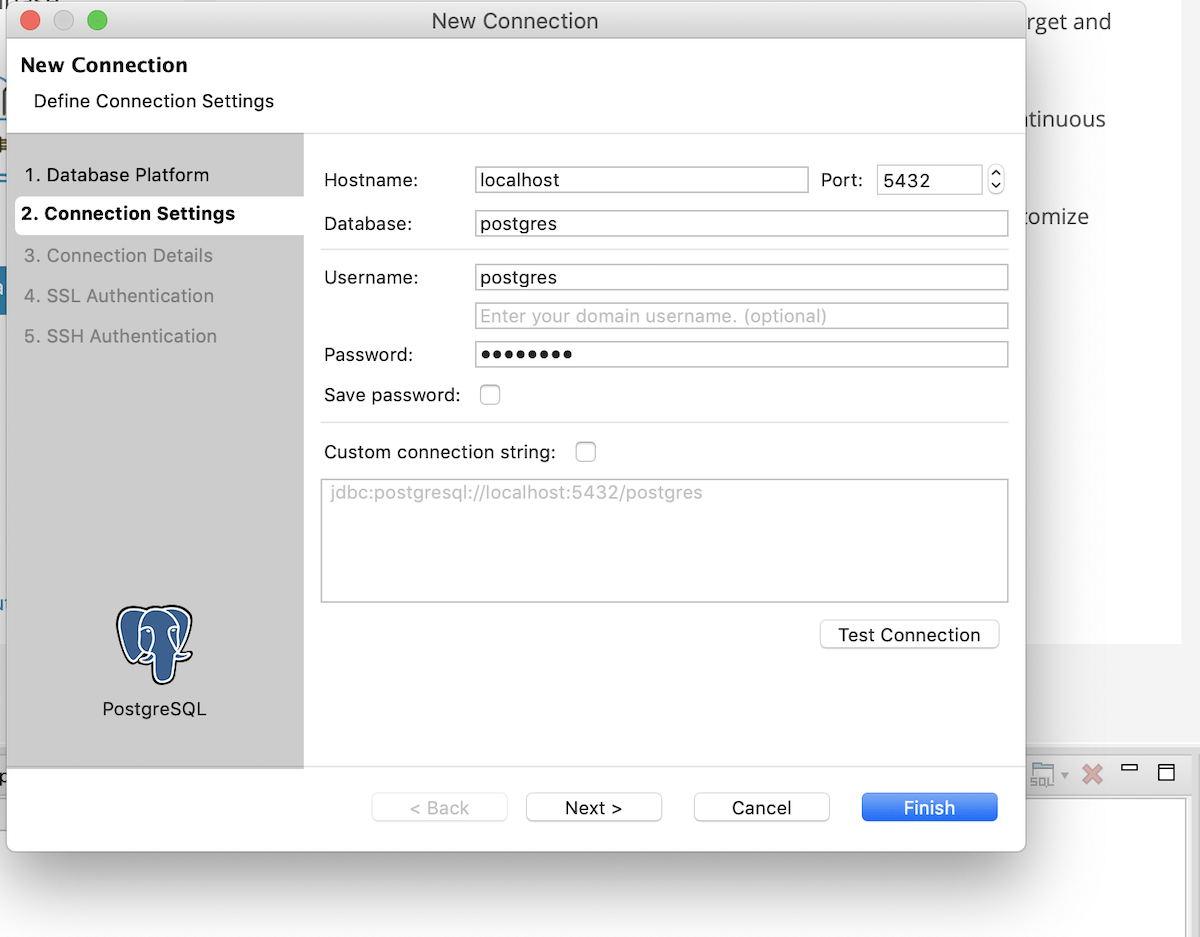Click Finish to create the connection
The height and width of the screenshot is (937, 1200).
point(928,807)
